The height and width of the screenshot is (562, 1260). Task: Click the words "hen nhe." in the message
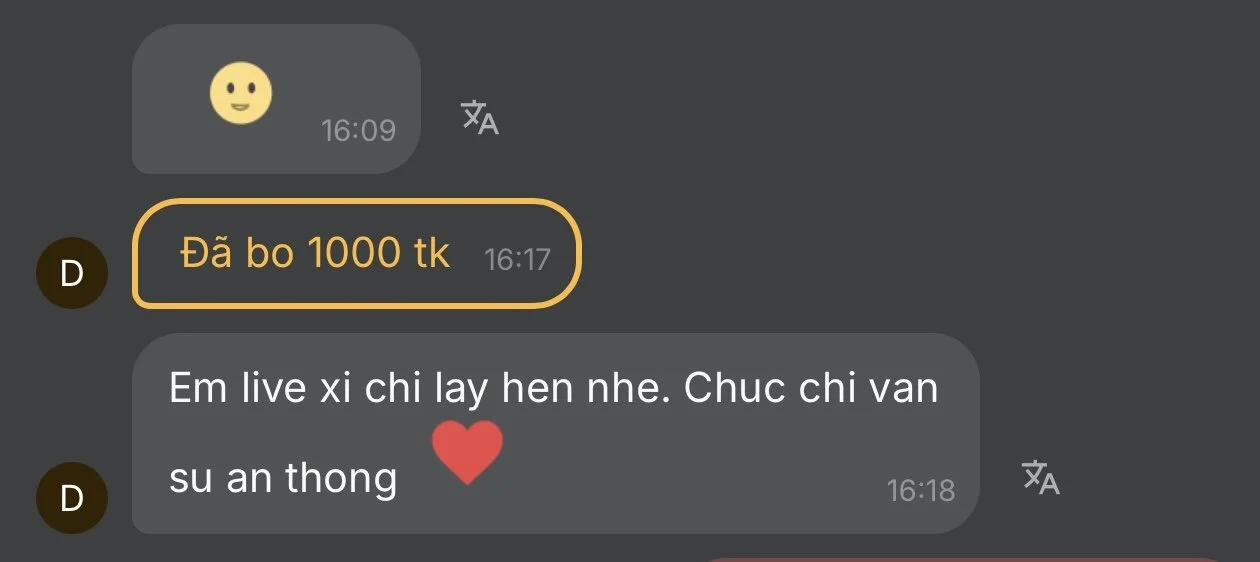[x=586, y=388]
